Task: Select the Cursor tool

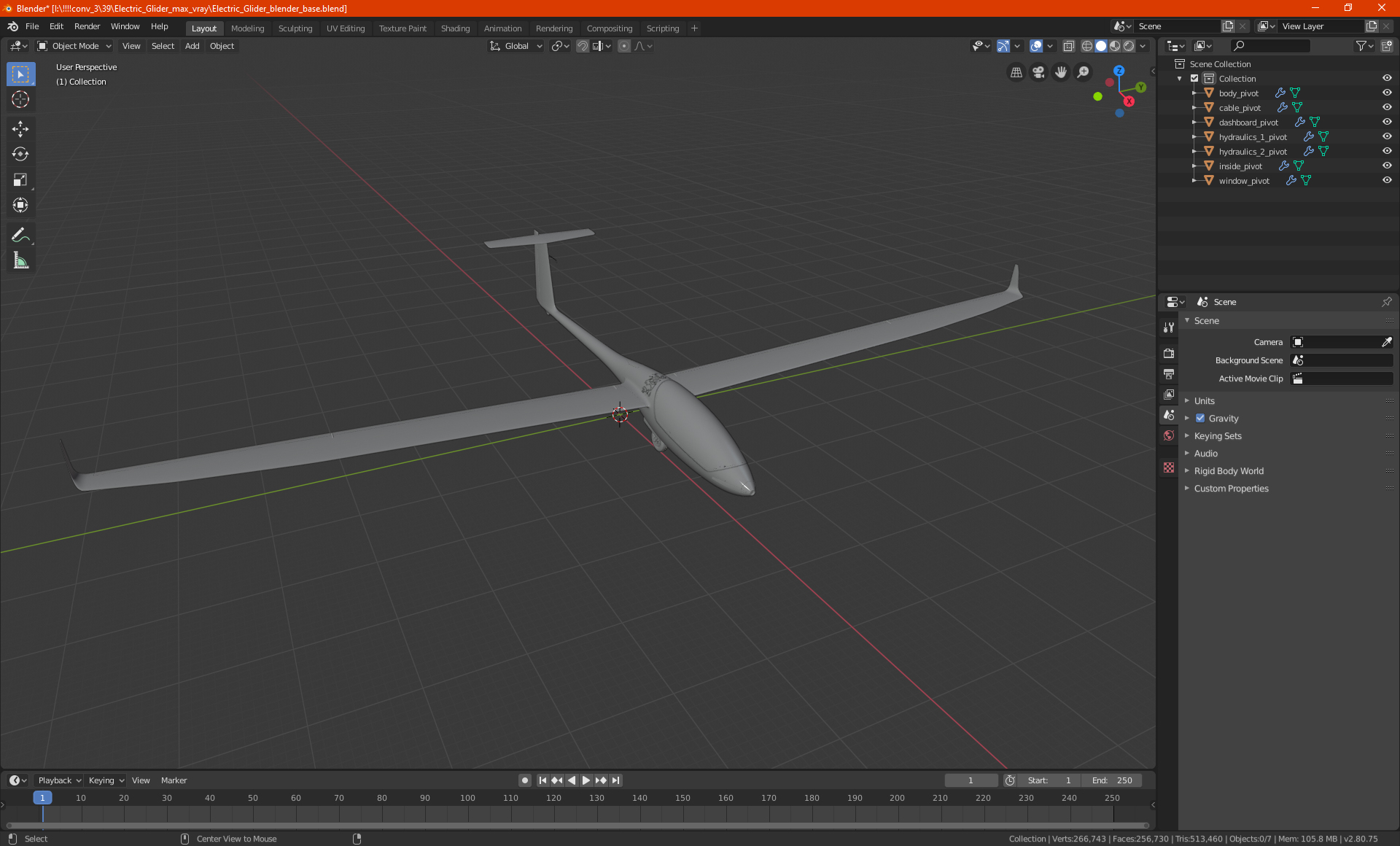Action: click(20, 99)
